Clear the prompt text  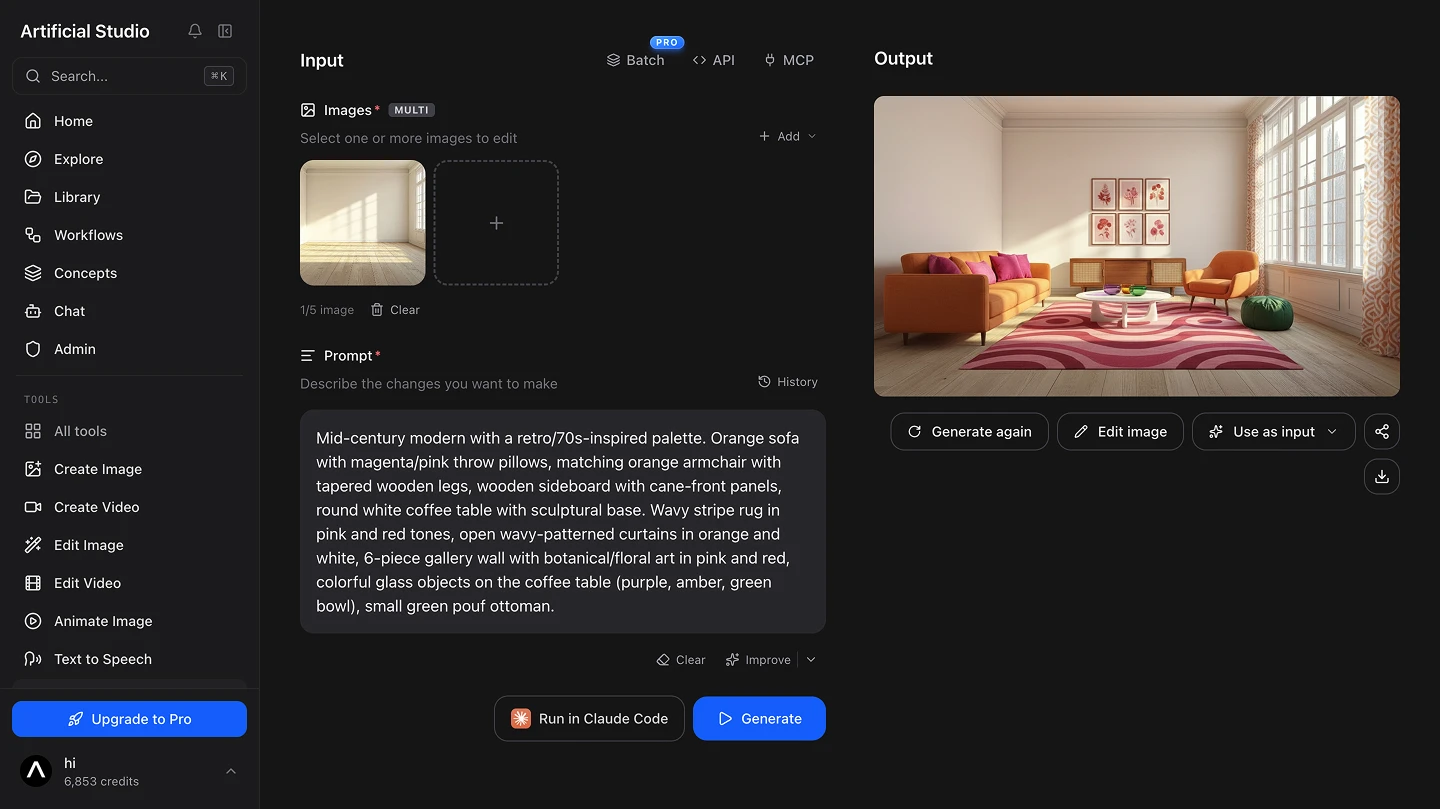pyautogui.click(x=681, y=660)
